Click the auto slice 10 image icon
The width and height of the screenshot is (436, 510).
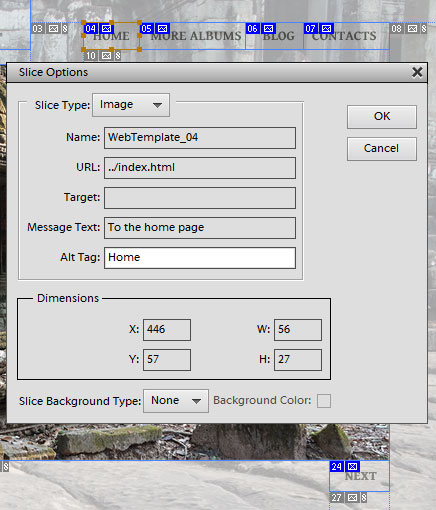pos(106,56)
